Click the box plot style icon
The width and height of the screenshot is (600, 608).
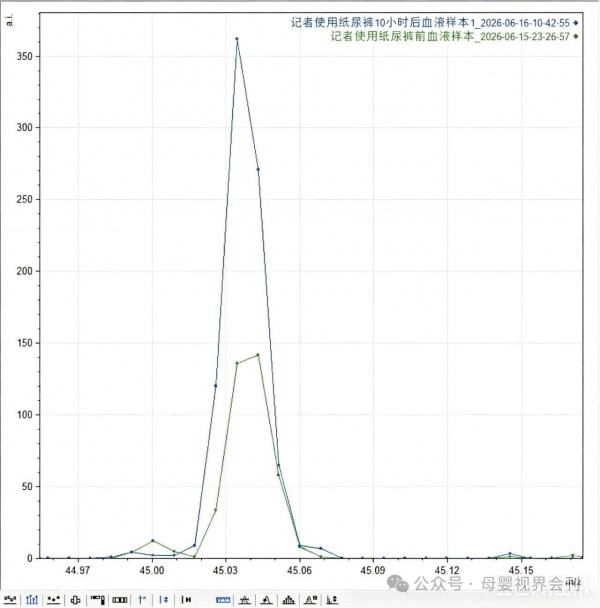coord(75,600)
